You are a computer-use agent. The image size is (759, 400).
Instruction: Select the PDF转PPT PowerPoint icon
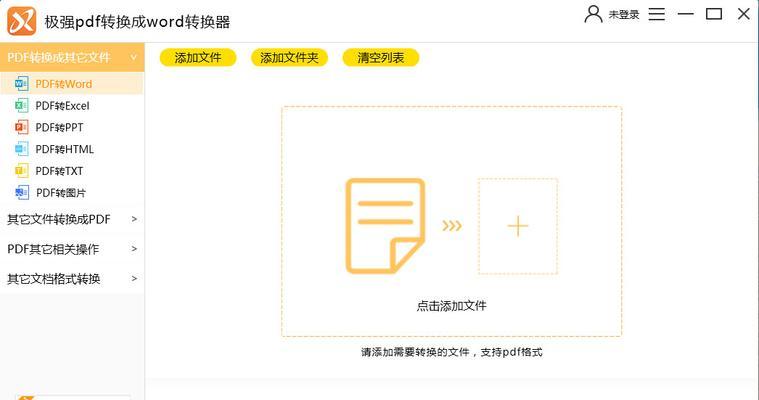coord(21,127)
